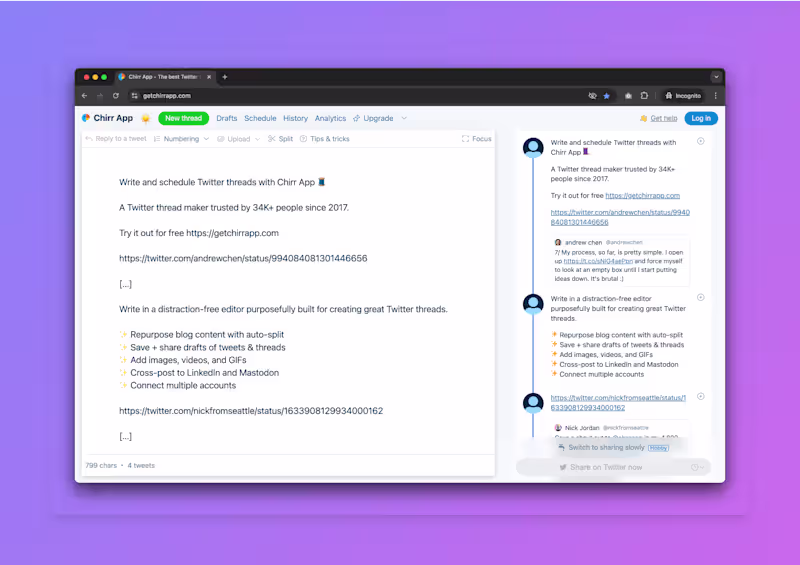Open a new browser tab
800x565 pixels.
224,77
